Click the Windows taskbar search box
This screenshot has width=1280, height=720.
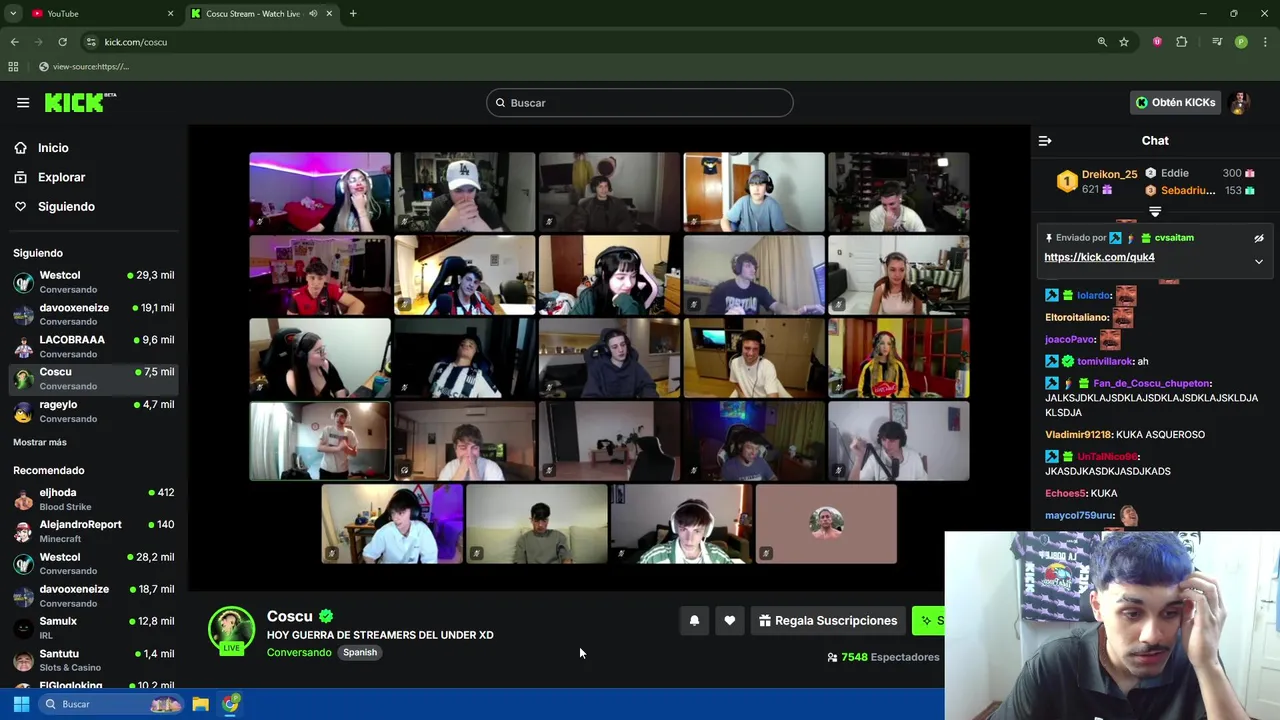point(112,704)
